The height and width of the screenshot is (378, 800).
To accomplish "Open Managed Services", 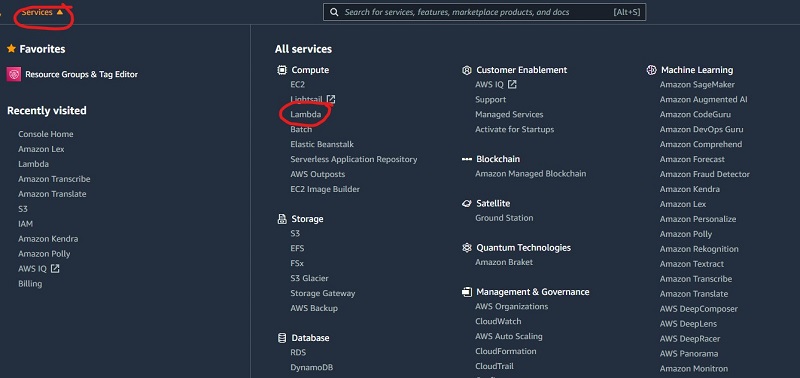I will pos(509,115).
